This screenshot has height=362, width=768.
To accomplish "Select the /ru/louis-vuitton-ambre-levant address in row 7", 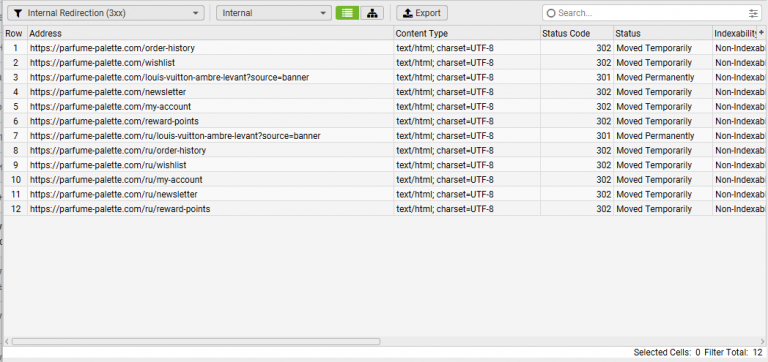I will pos(175,136).
